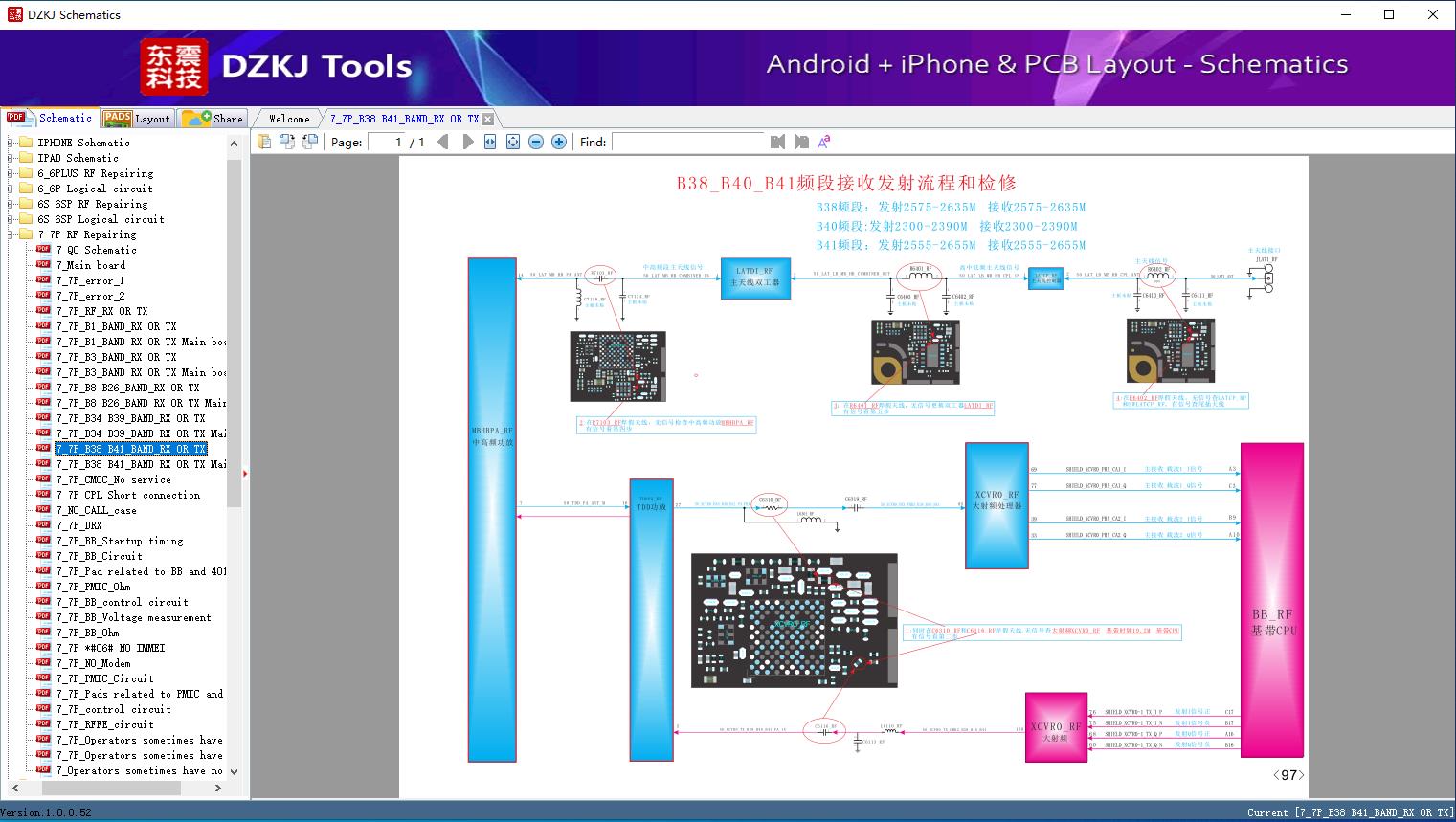Click the Find search field
Viewport: 1456px width, 822px height.
point(688,142)
